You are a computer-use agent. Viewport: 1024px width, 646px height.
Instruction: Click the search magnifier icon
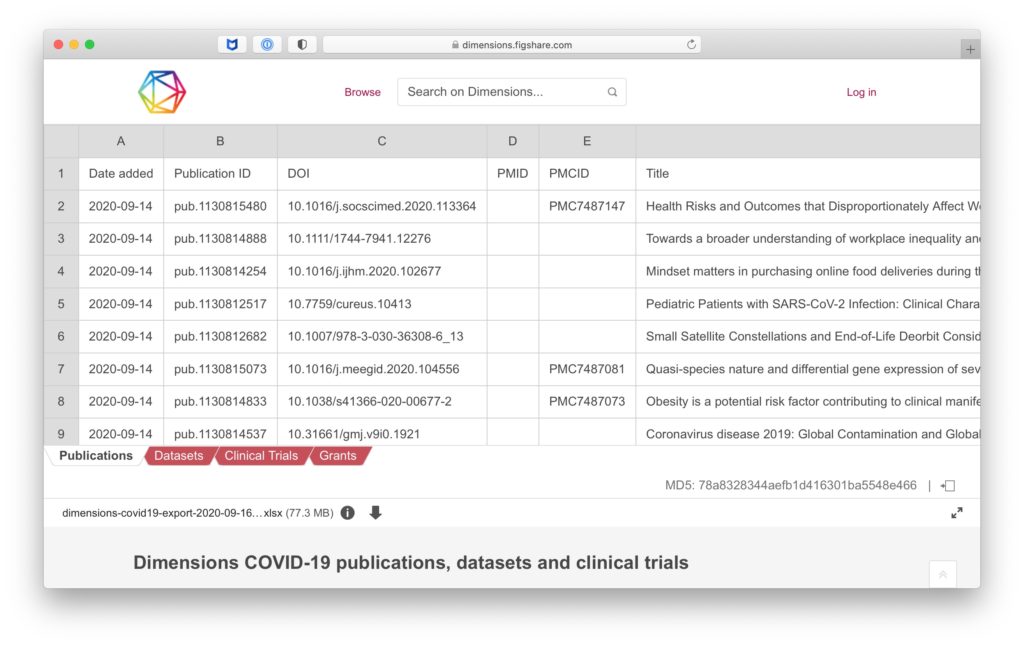tap(612, 92)
